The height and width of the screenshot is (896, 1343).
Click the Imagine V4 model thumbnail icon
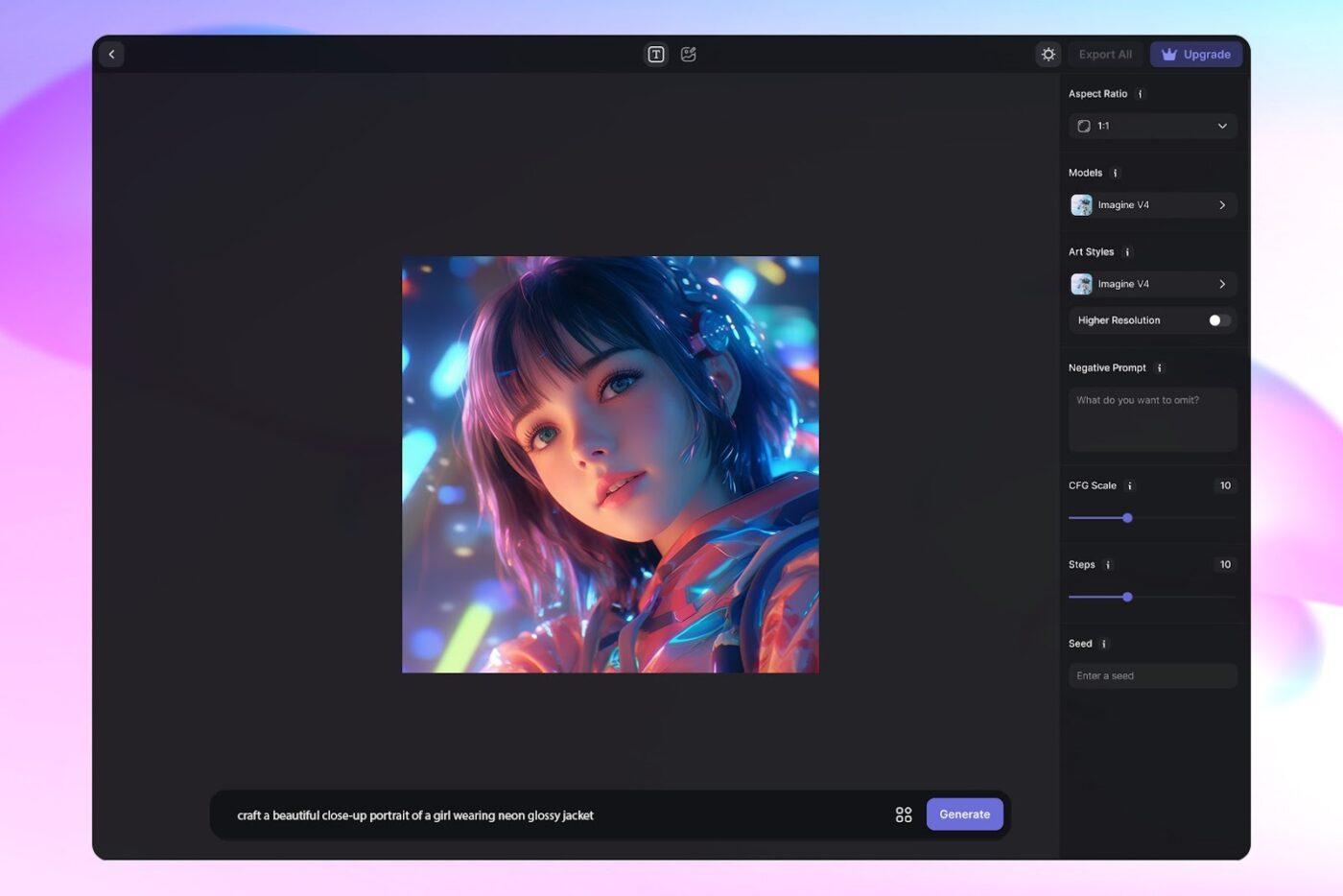[x=1082, y=204]
